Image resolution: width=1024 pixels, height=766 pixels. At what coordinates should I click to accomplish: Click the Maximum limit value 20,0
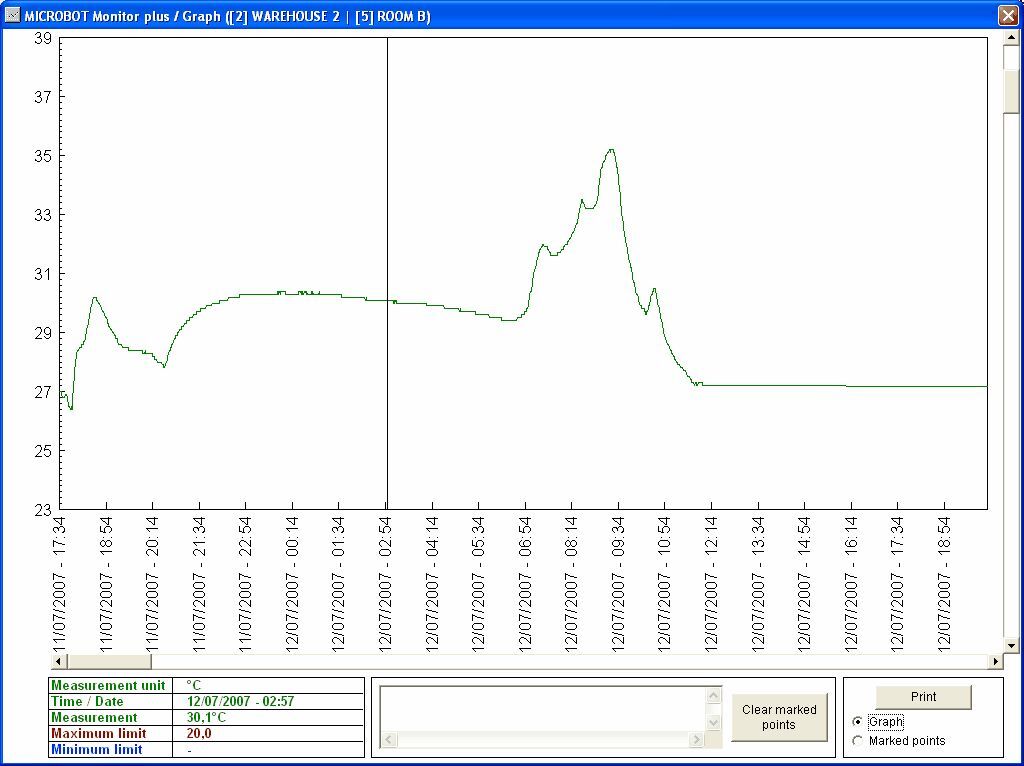(199, 733)
